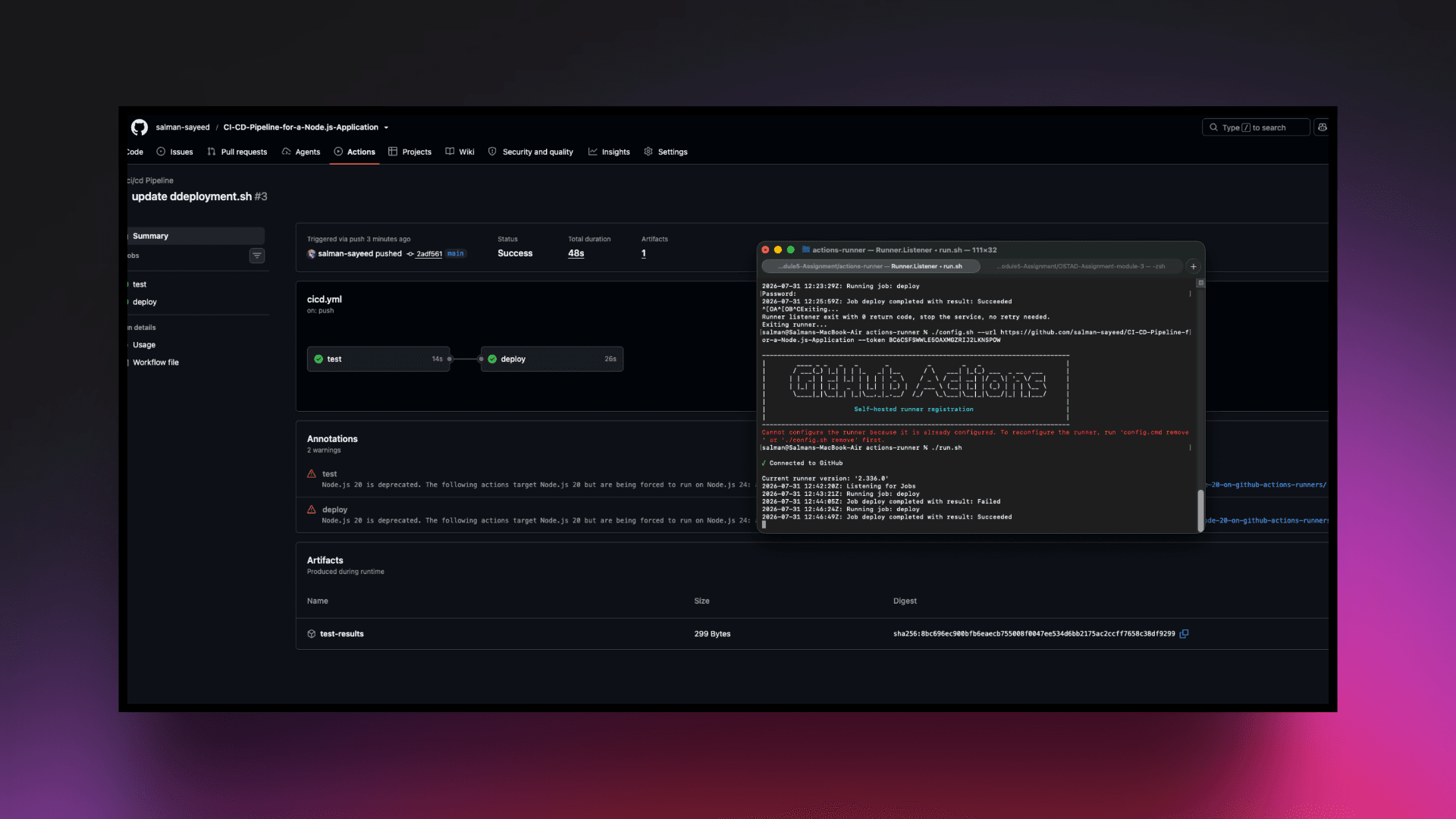
Task: Open the Issues tab
Action: [175, 152]
